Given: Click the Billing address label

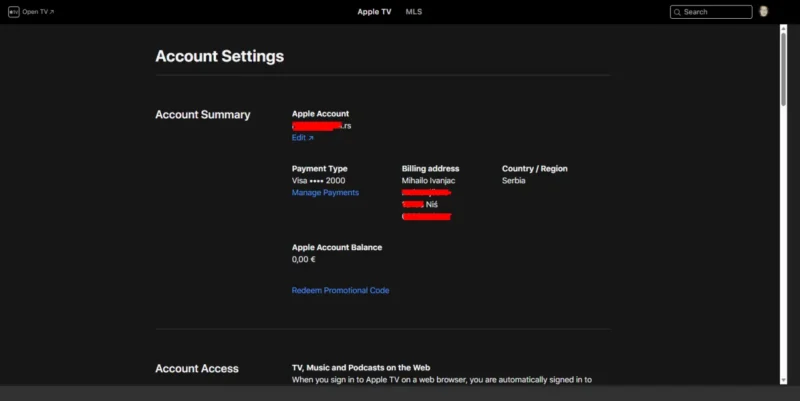Looking at the screenshot, I should click(430, 168).
